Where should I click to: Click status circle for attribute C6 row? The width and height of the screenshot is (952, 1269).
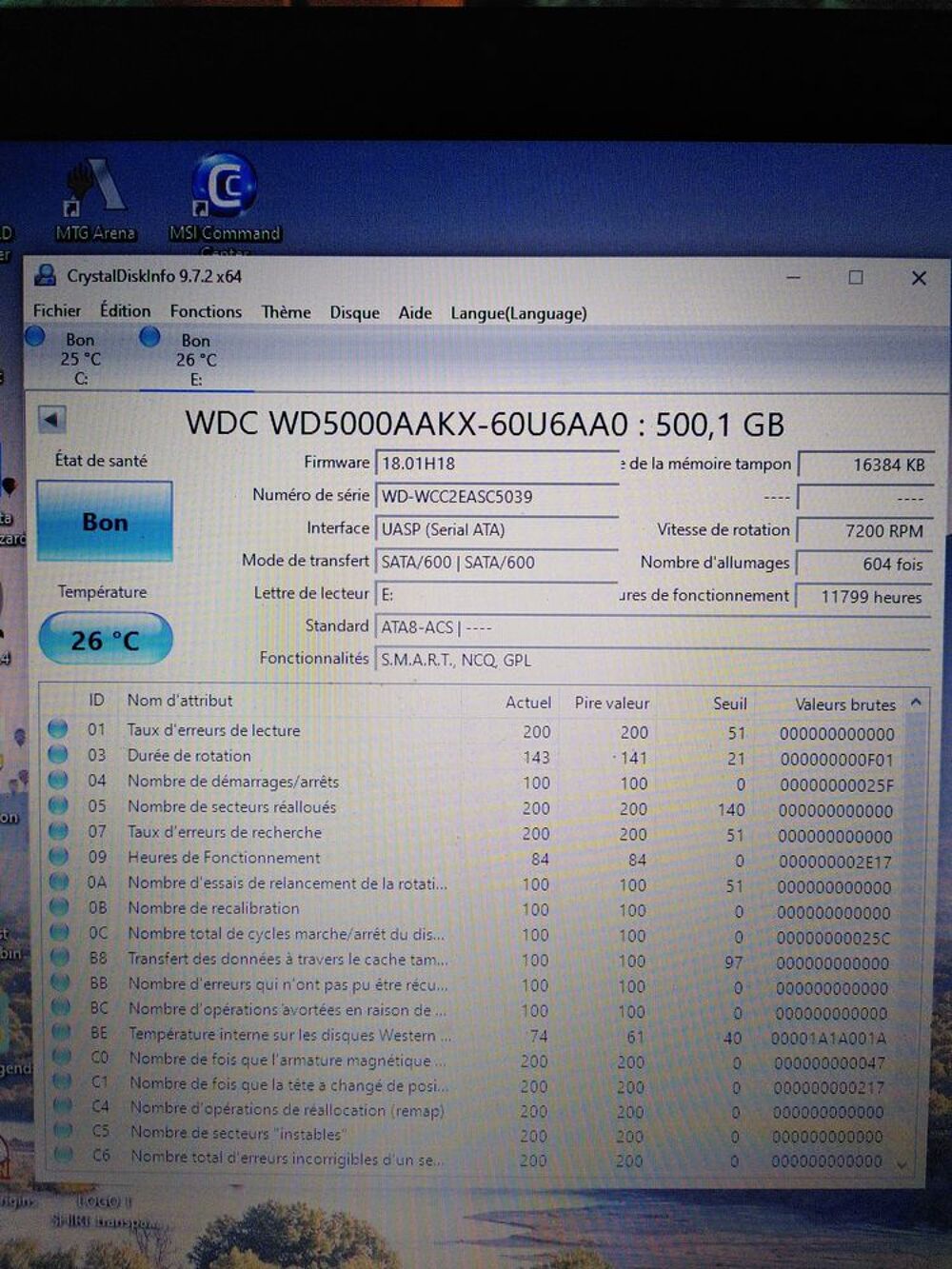pos(64,1155)
